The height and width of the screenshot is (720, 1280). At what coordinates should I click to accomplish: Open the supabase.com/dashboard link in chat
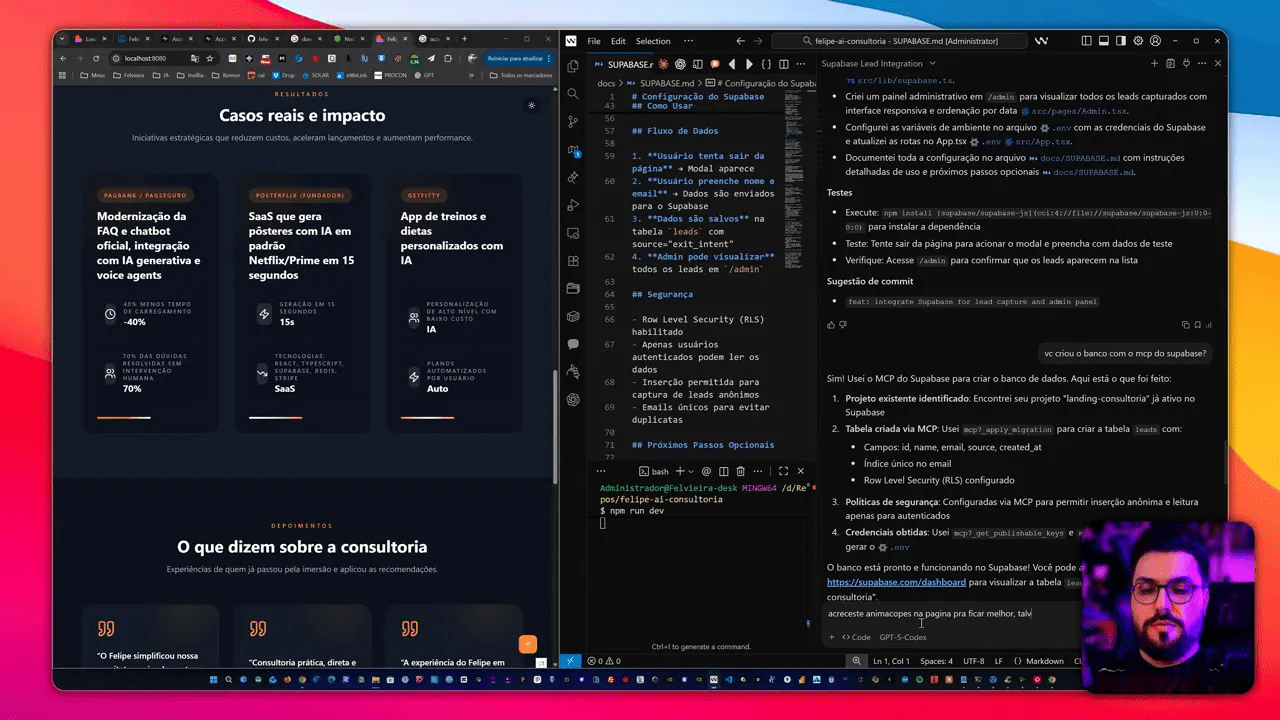click(896, 581)
